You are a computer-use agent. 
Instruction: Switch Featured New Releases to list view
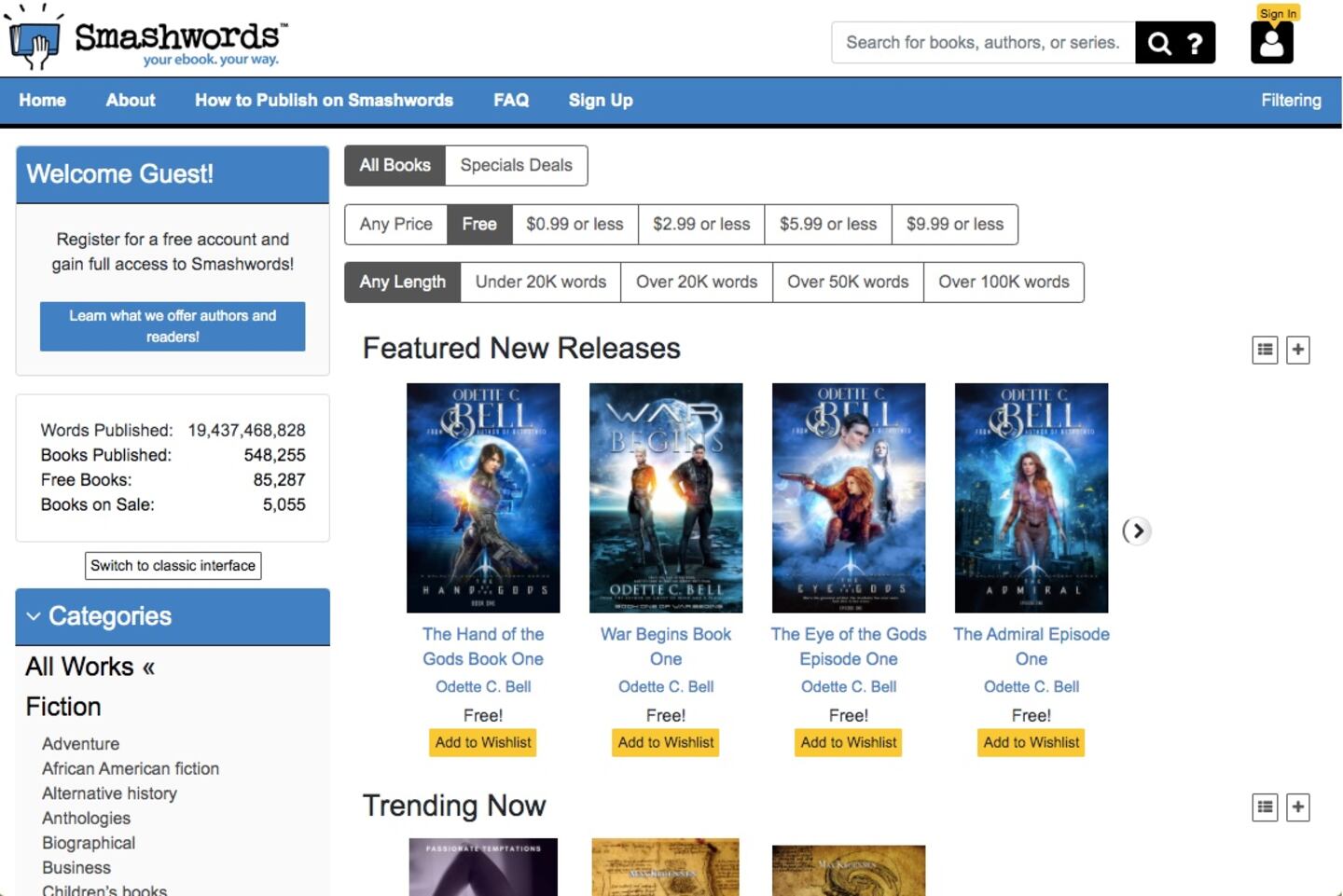pyautogui.click(x=1265, y=350)
